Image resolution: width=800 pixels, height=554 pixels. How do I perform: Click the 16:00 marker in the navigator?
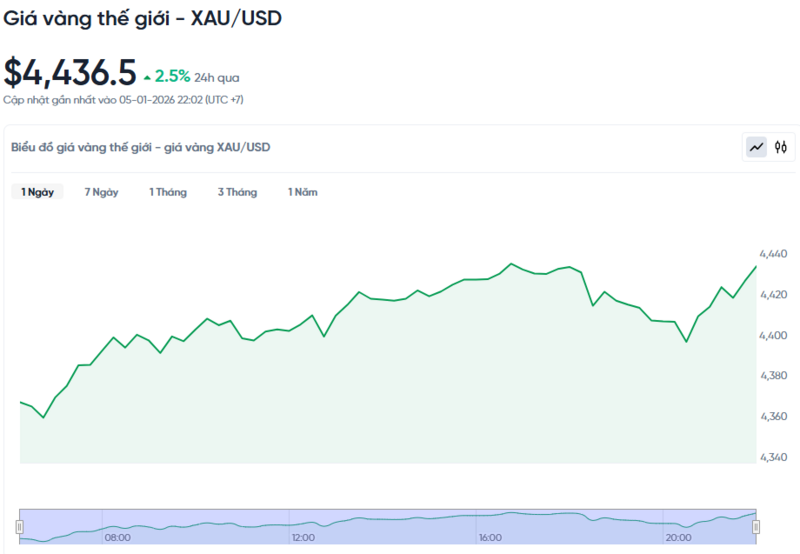pos(490,538)
